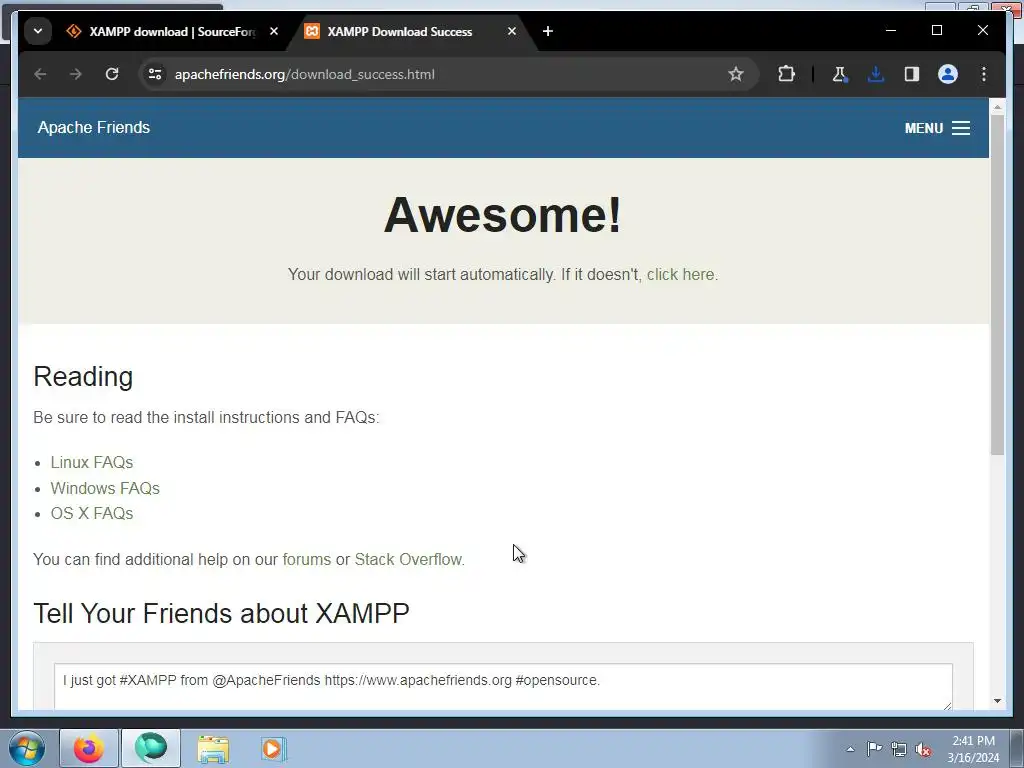Reload the current page
This screenshot has width=1024, height=768.
tap(112, 74)
